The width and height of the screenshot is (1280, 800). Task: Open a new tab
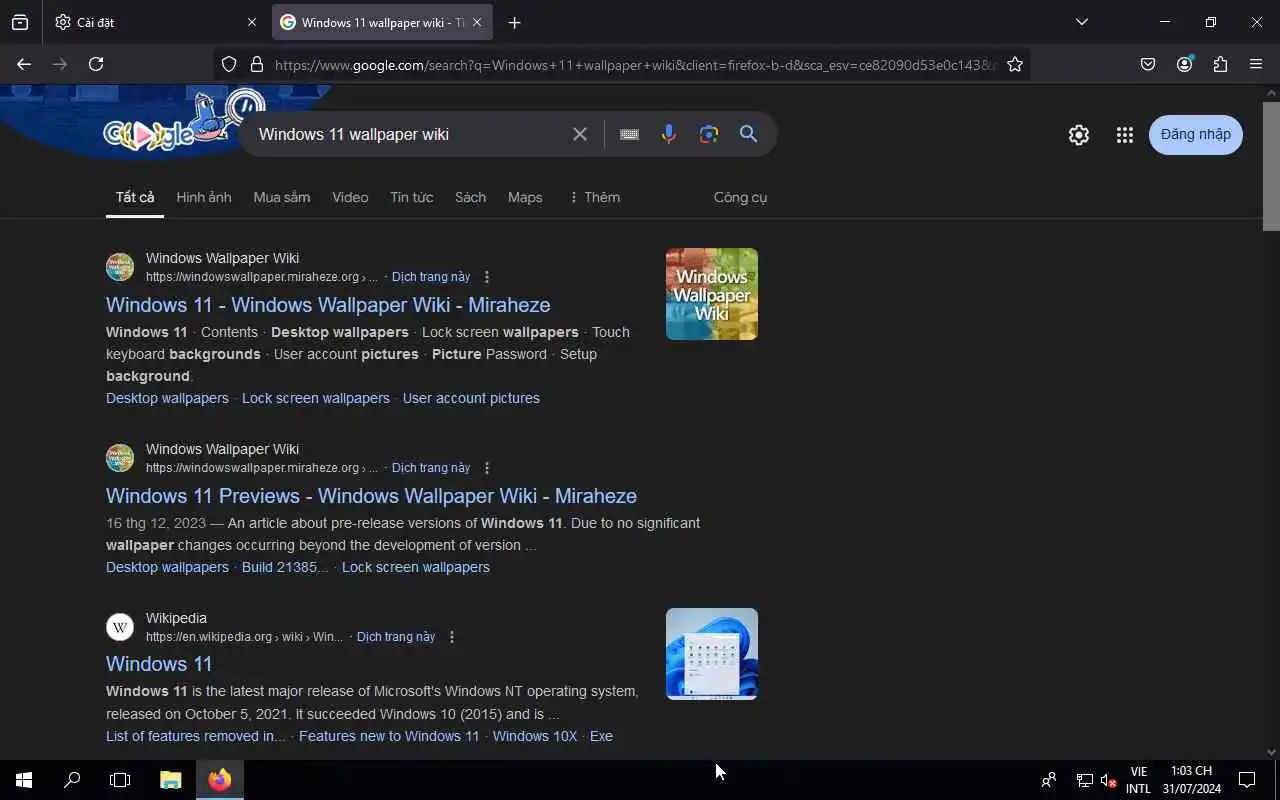[514, 22]
